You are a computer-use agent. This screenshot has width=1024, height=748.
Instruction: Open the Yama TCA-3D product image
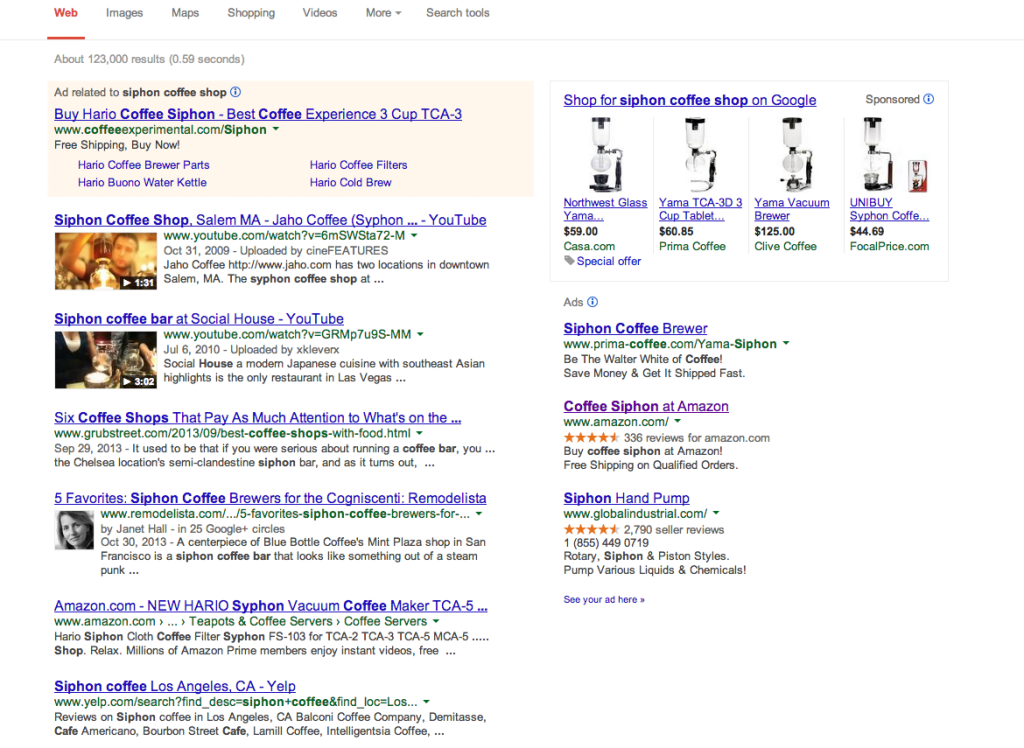(700, 155)
